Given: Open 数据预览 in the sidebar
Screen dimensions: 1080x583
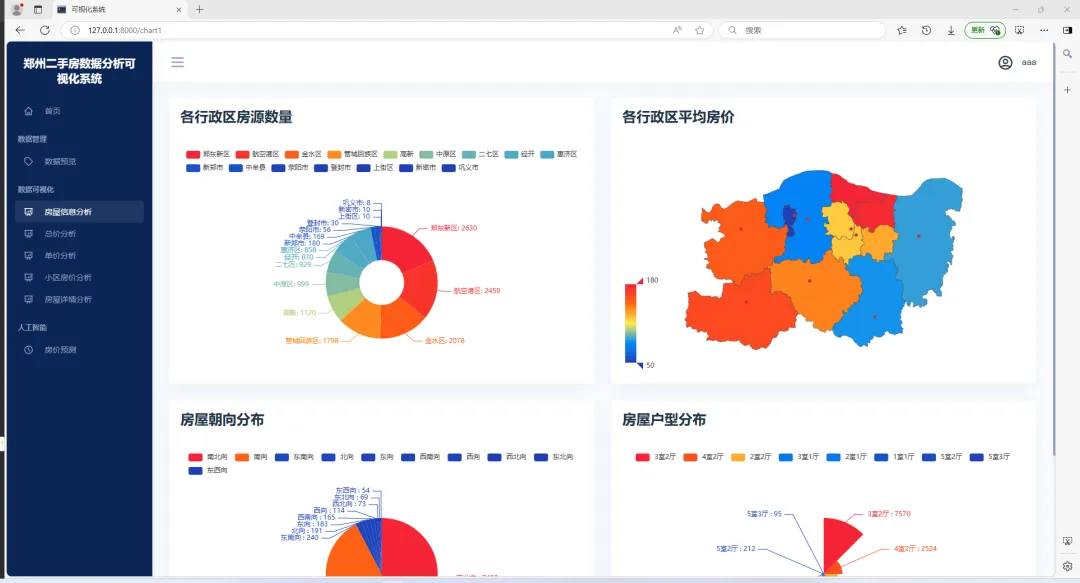Looking at the screenshot, I should pos(60,161).
